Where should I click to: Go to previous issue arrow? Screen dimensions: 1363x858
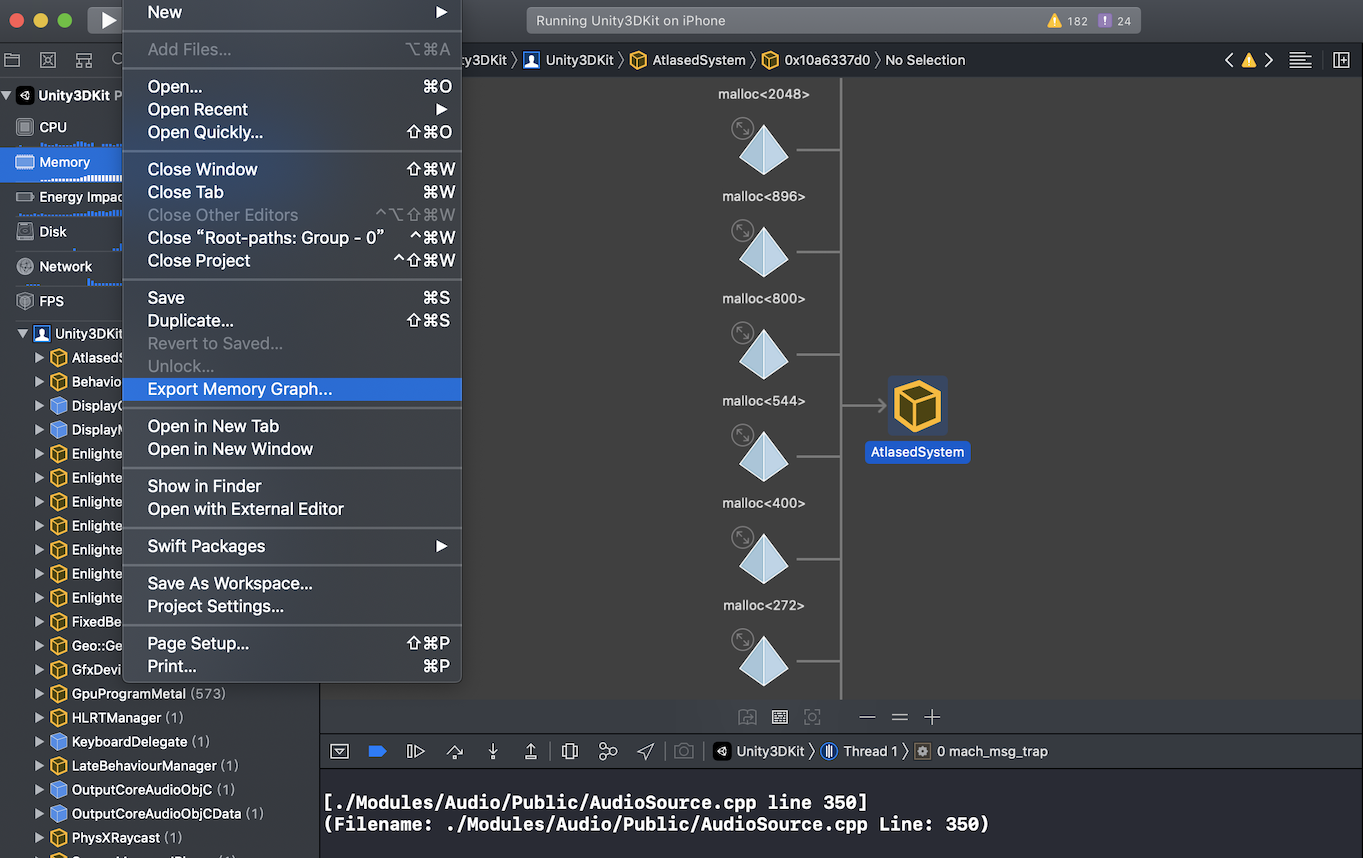click(x=1229, y=60)
